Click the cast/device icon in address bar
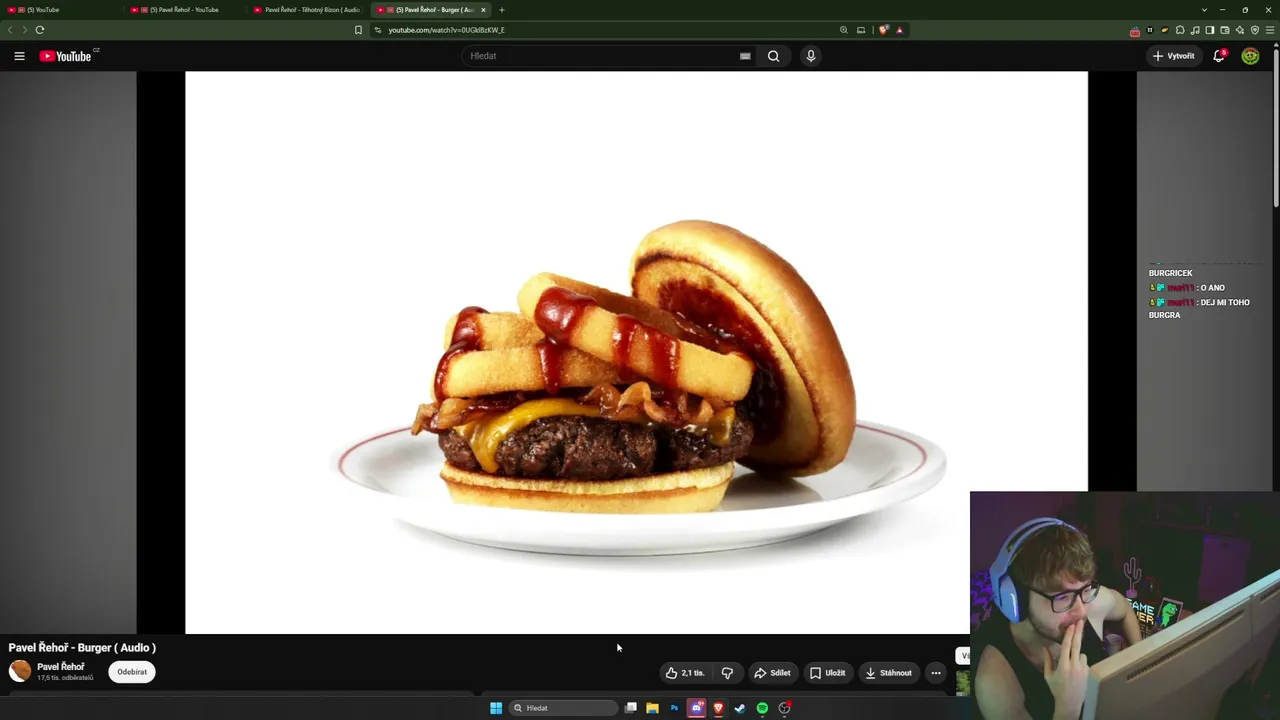The width and height of the screenshot is (1280, 720). (861, 30)
